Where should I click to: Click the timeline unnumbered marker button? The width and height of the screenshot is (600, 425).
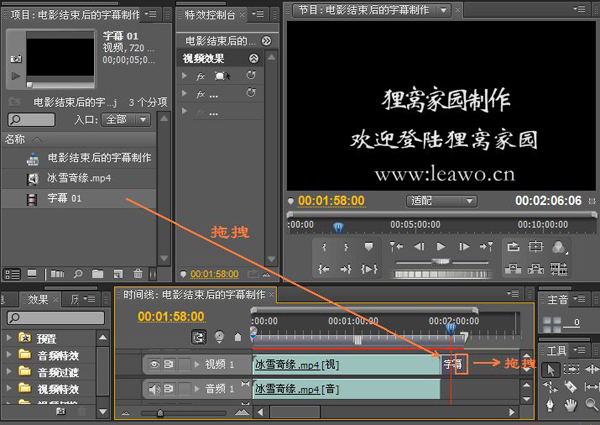point(238,337)
